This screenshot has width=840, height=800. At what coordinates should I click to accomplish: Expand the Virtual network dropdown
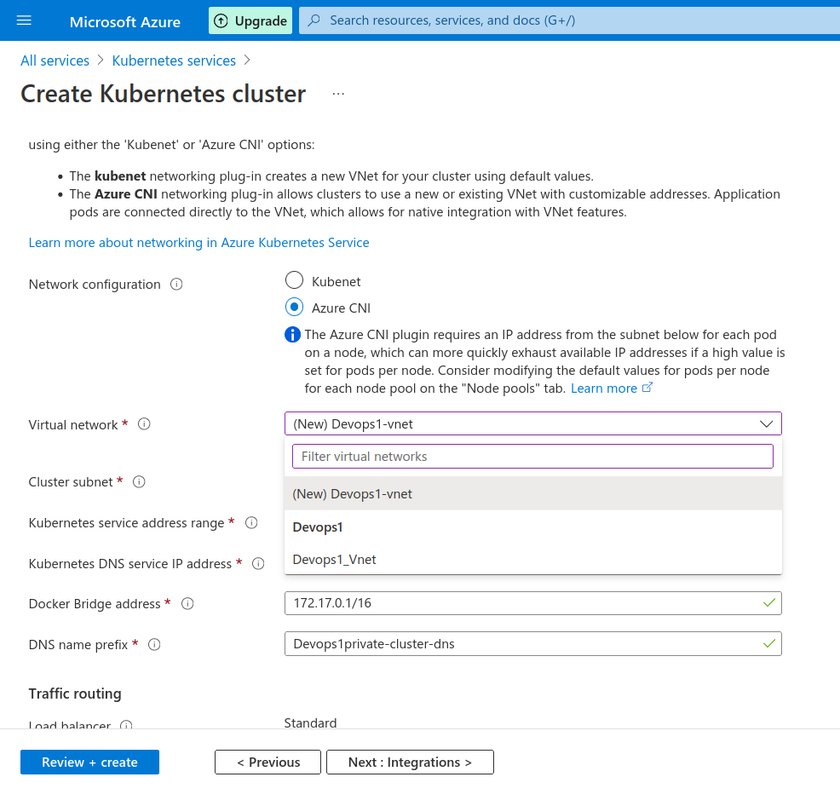[532, 424]
